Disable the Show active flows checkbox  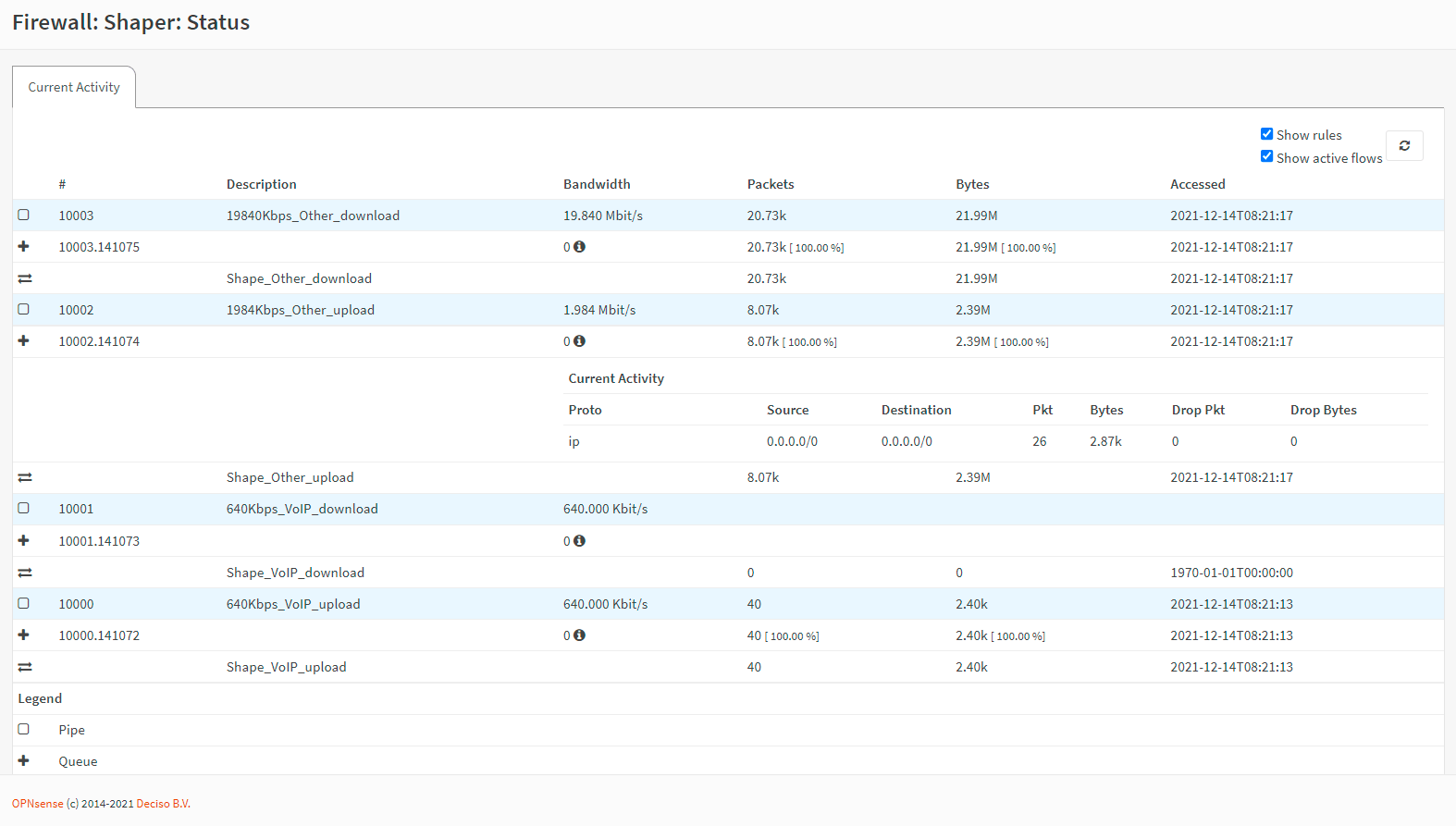tap(1266, 156)
